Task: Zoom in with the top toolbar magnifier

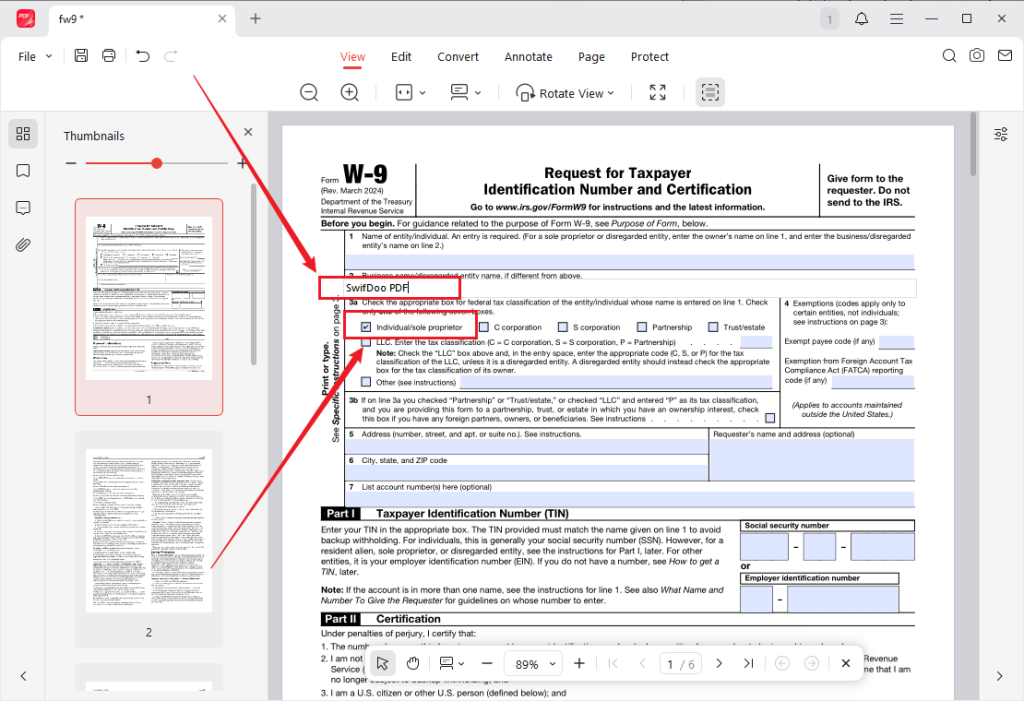Action: pos(350,92)
